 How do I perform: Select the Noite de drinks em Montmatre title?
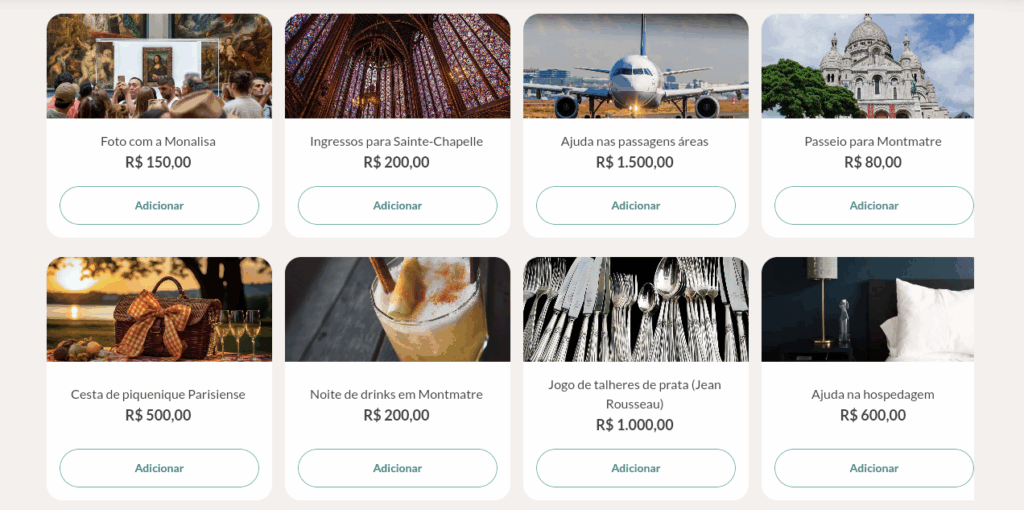[396, 395]
